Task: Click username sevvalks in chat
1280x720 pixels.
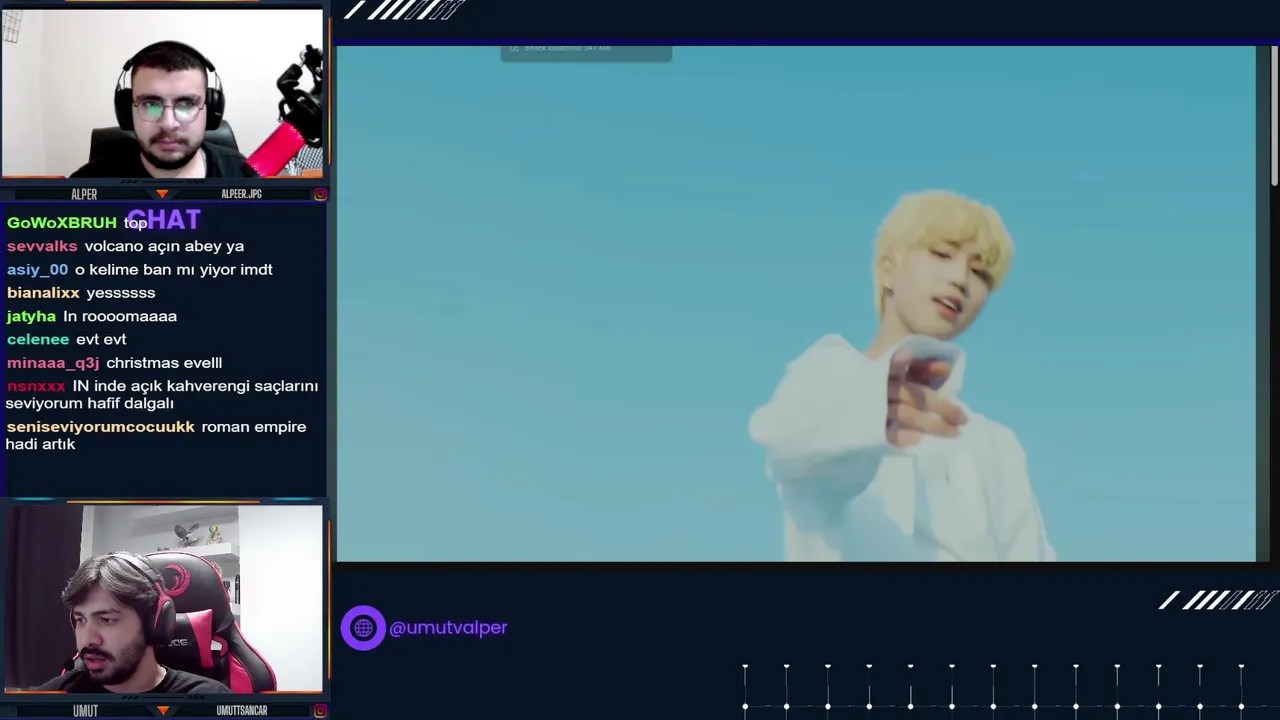Action: (x=42, y=246)
